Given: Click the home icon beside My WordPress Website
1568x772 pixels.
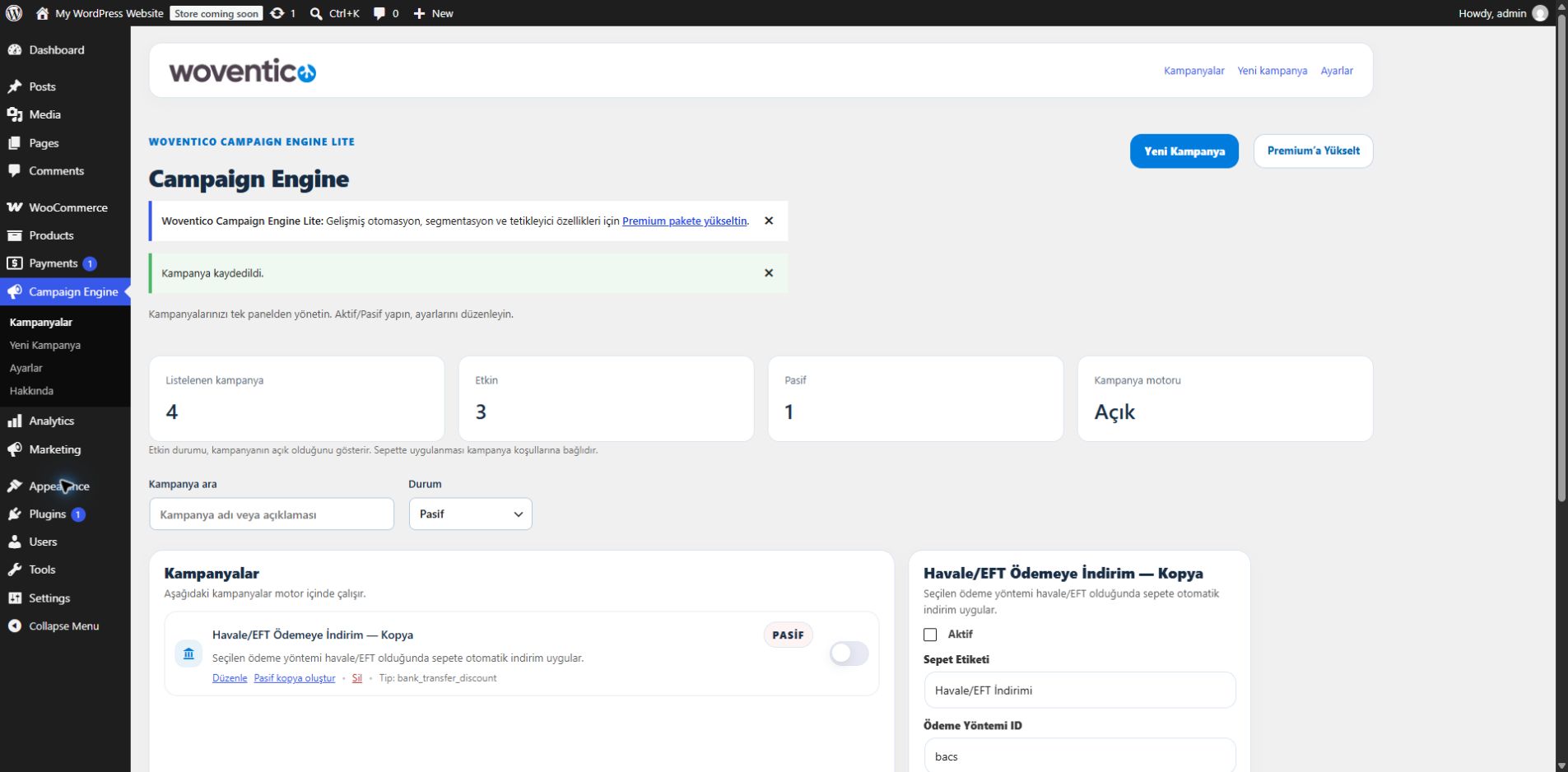Looking at the screenshot, I should [x=43, y=13].
